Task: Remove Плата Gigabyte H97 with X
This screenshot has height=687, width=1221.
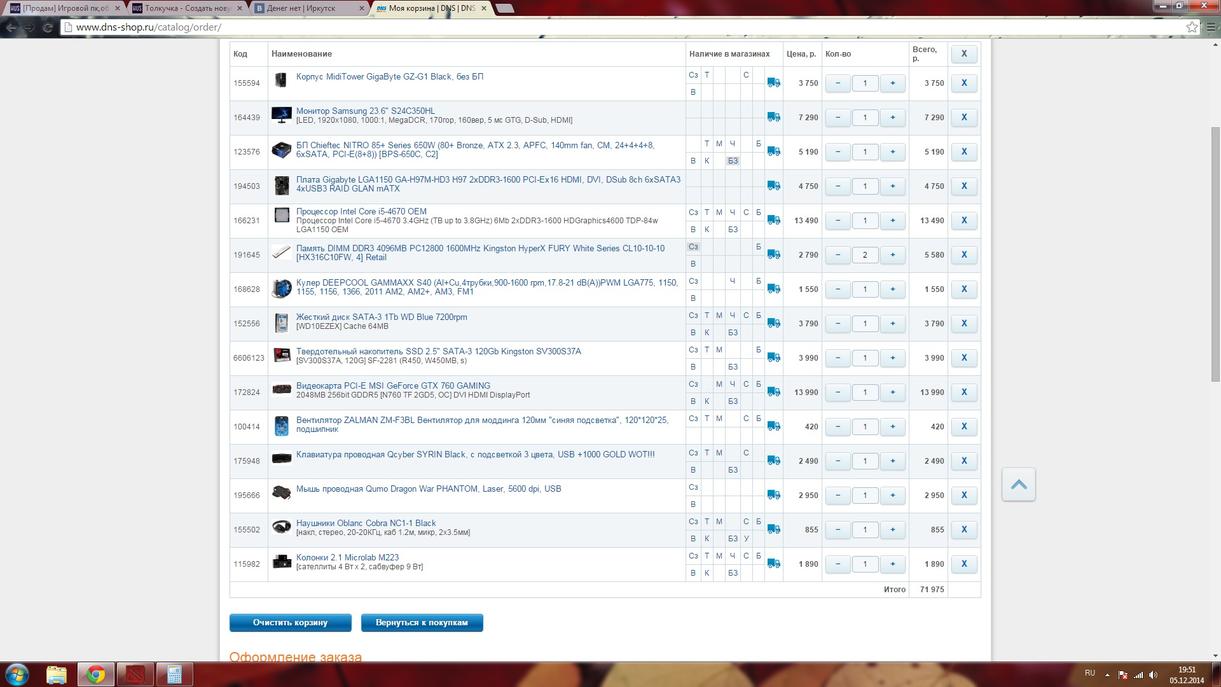Action: click(x=964, y=186)
